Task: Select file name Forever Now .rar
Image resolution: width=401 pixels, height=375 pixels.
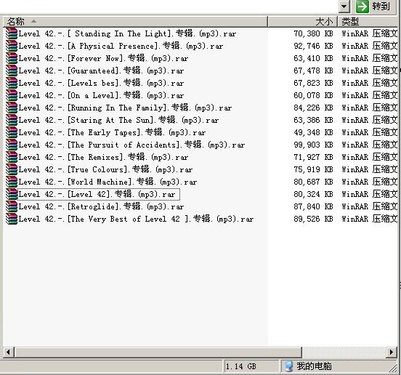Action: coord(103,58)
